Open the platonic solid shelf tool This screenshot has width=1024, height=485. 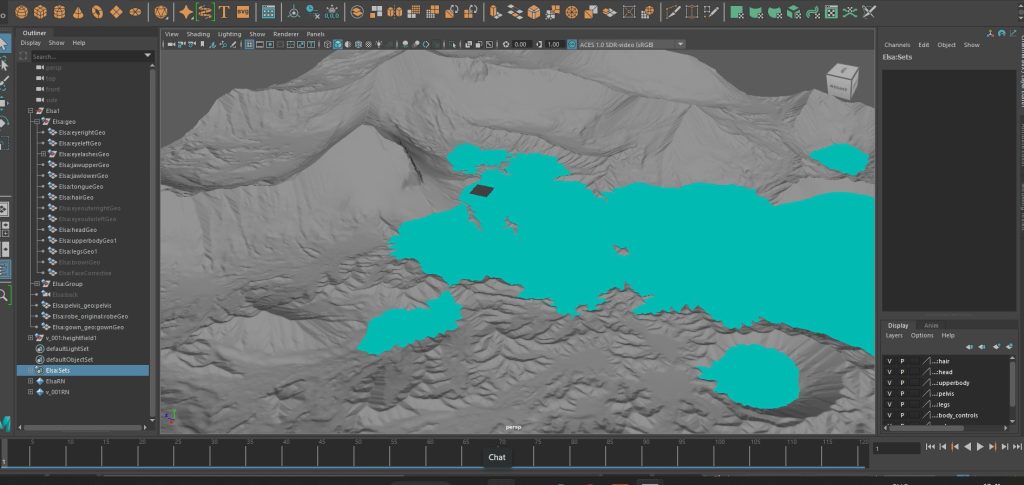pos(161,12)
